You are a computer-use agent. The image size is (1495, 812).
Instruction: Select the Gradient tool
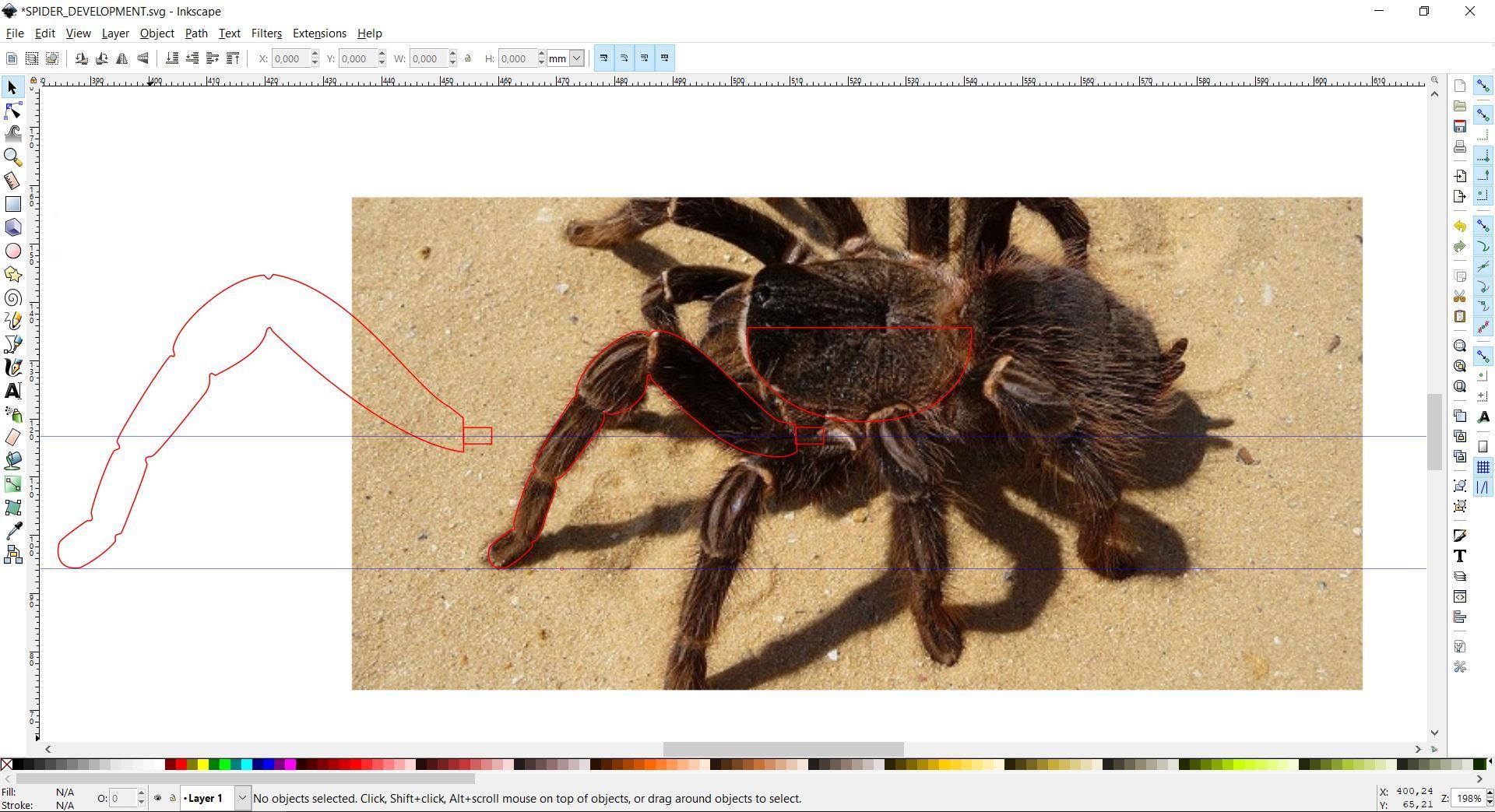click(12, 483)
